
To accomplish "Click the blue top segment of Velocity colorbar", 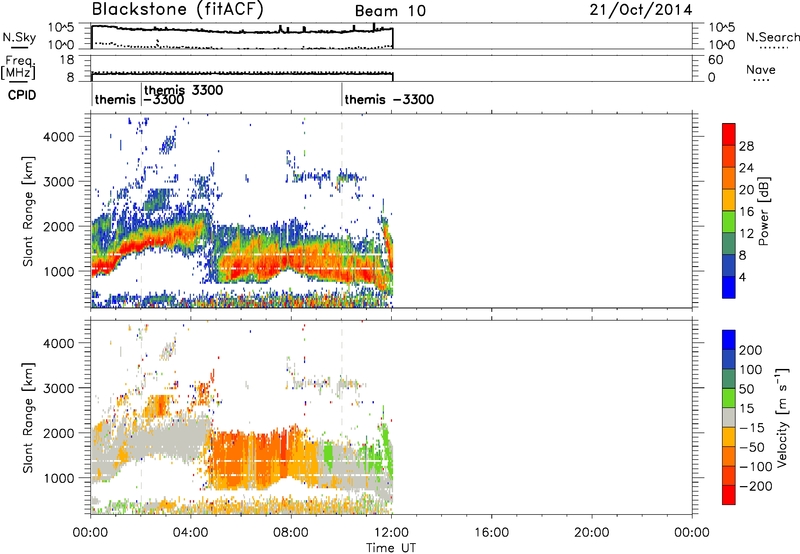I will 729,340.
